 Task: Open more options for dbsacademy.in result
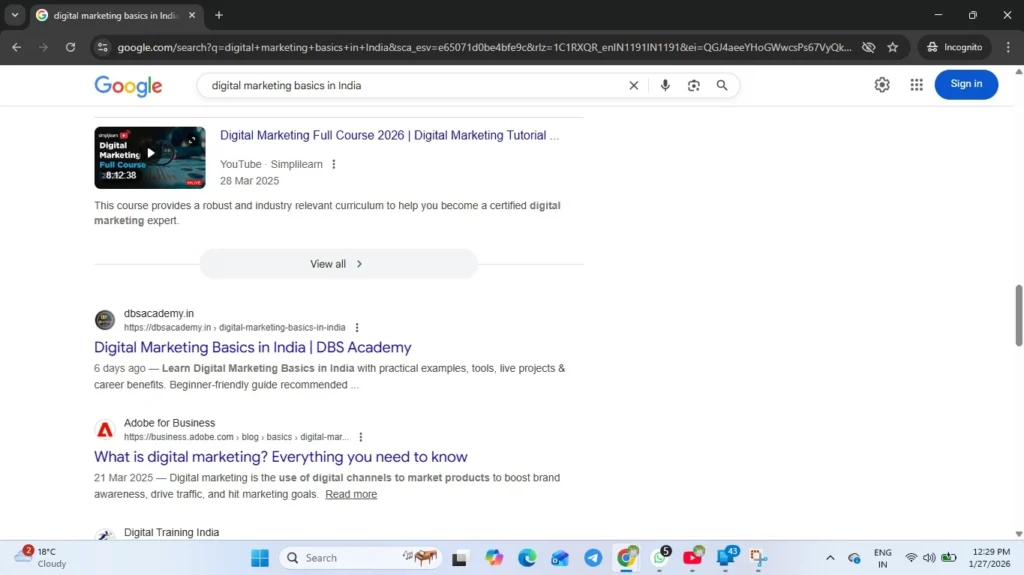tap(357, 327)
